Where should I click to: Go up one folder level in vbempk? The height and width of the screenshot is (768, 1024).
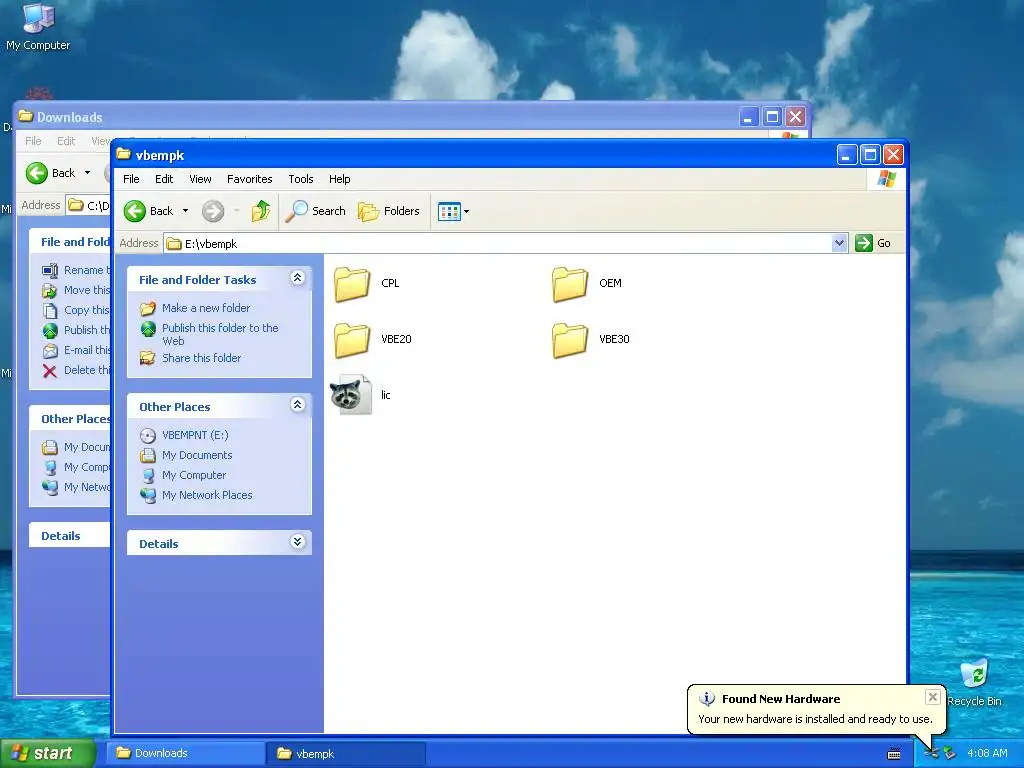pyautogui.click(x=261, y=211)
